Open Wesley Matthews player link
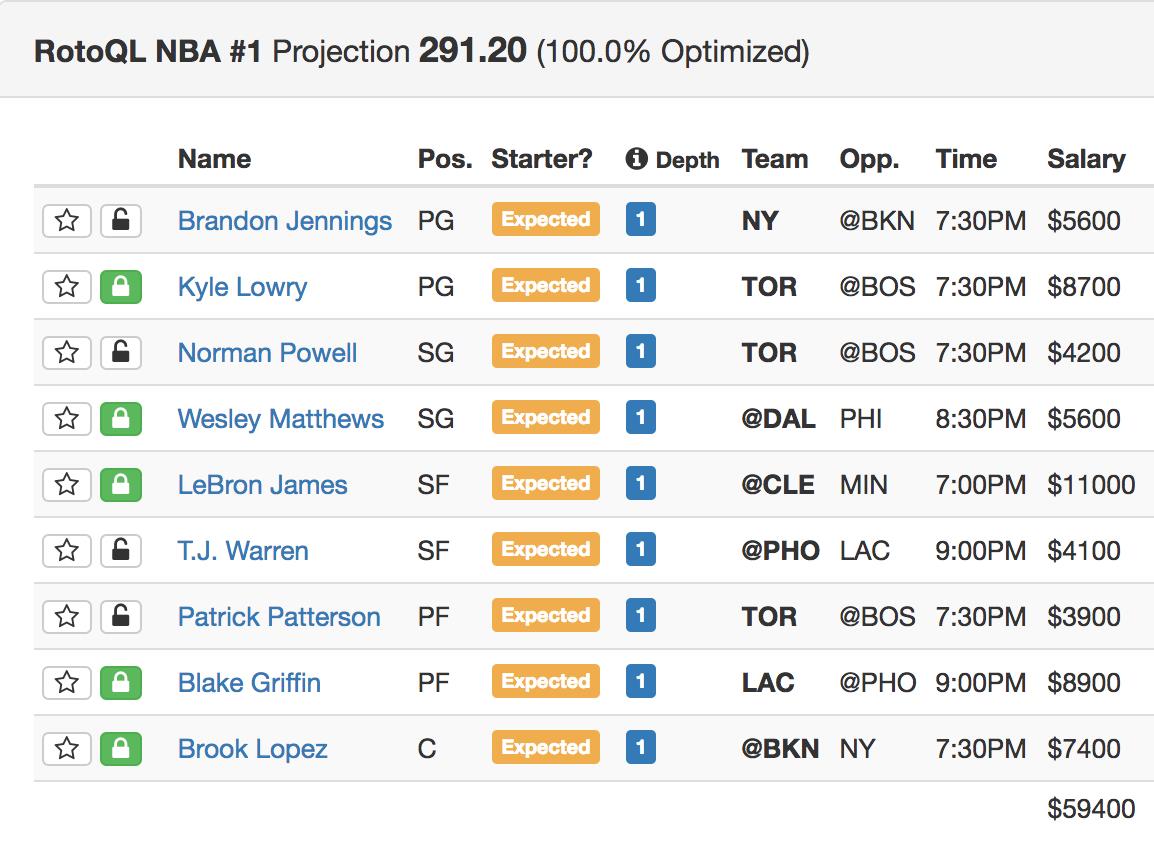The width and height of the screenshot is (1154, 854). [280, 419]
